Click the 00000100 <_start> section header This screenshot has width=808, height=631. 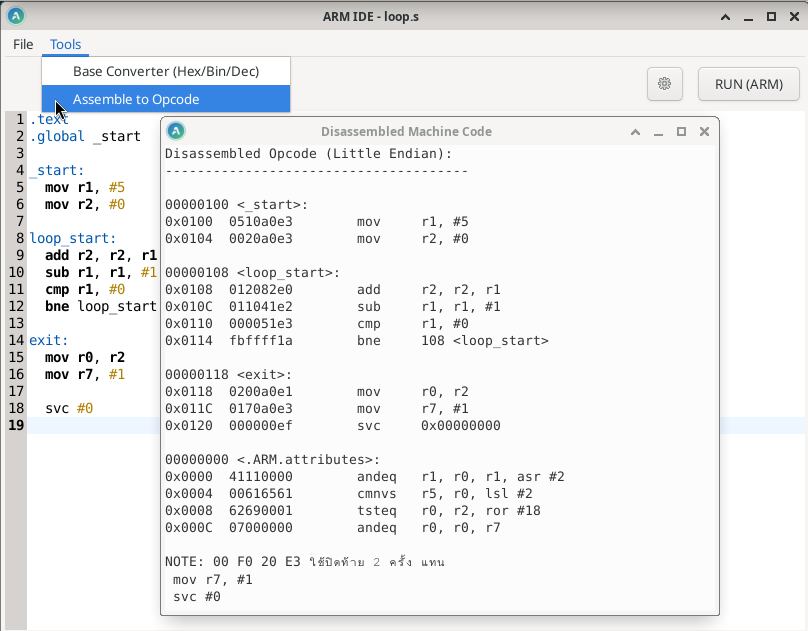coord(237,204)
